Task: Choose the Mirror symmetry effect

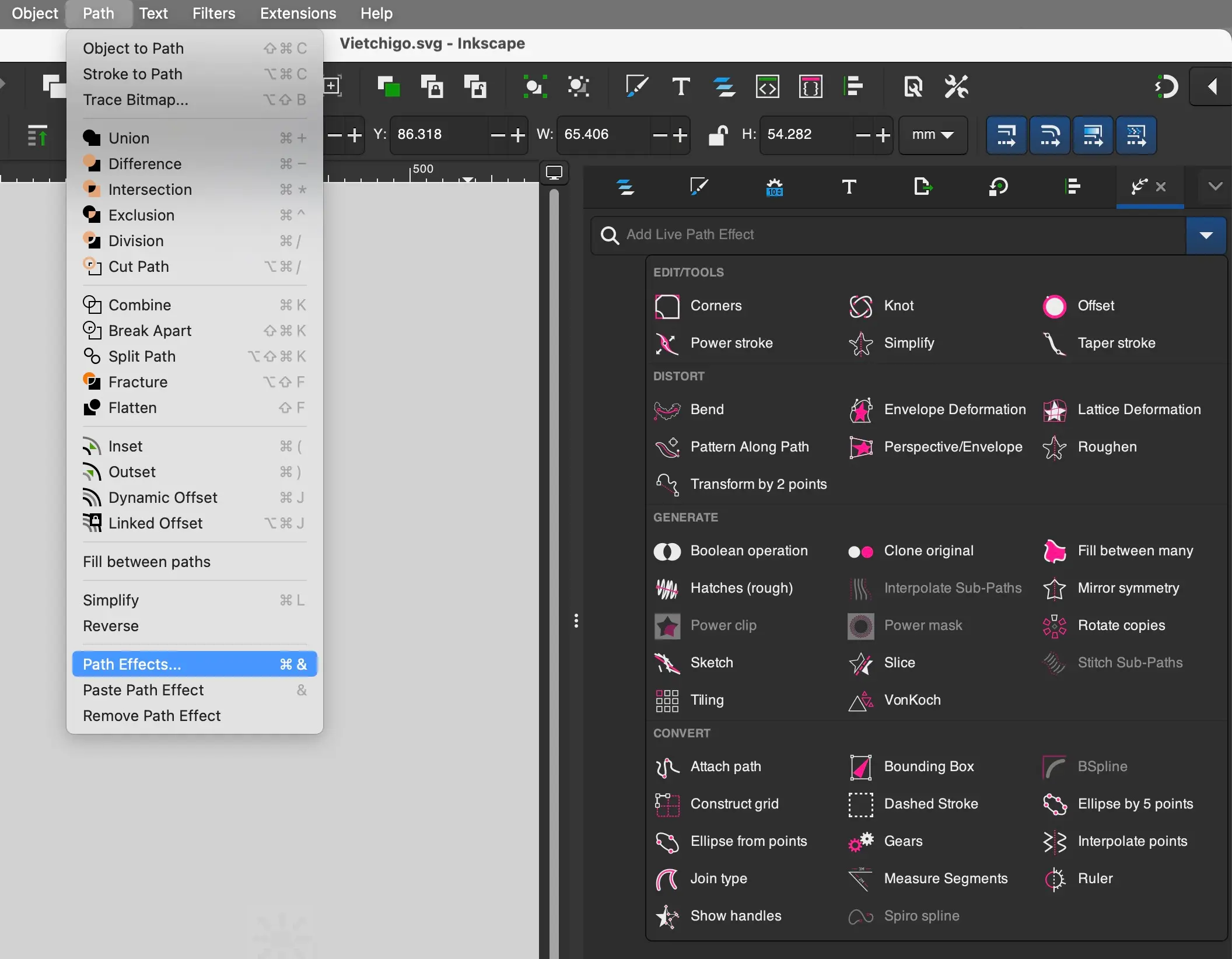Action: click(x=1128, y=587)
